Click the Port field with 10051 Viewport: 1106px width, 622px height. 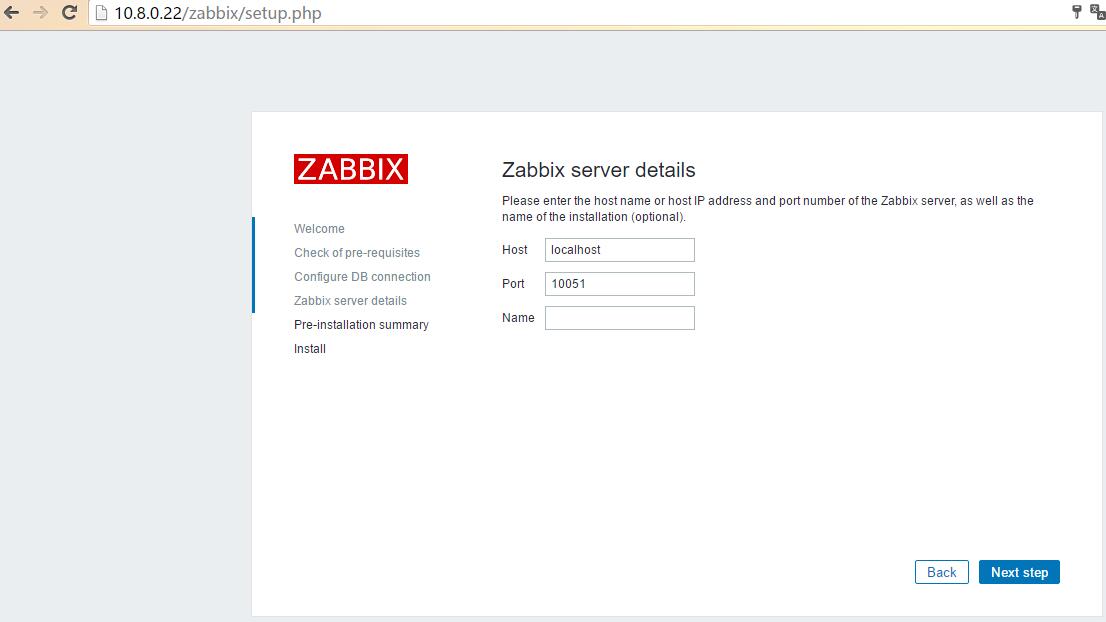tap(619, 283)
